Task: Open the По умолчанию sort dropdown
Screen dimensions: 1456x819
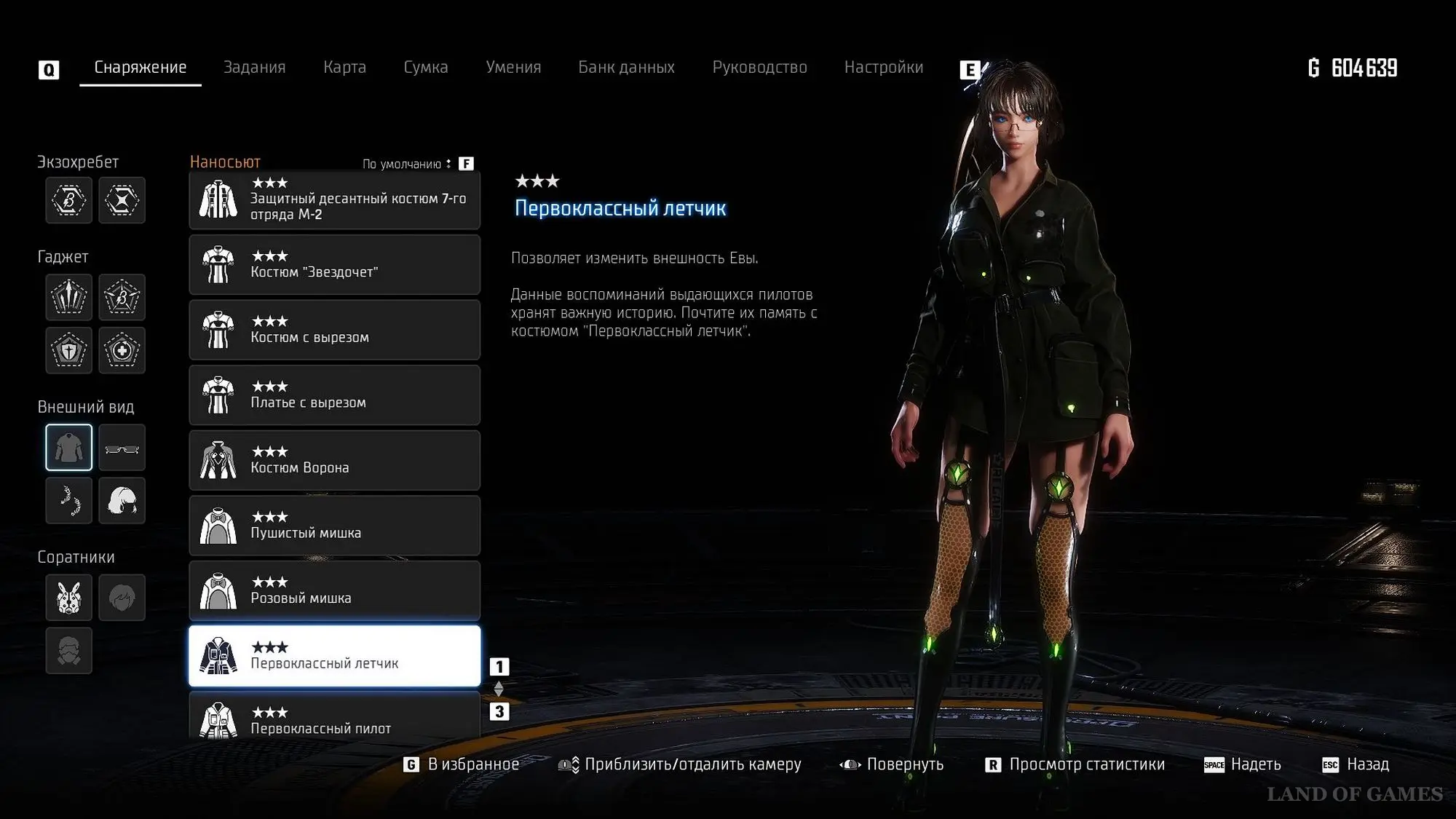Action: click(x=407, y=164)
